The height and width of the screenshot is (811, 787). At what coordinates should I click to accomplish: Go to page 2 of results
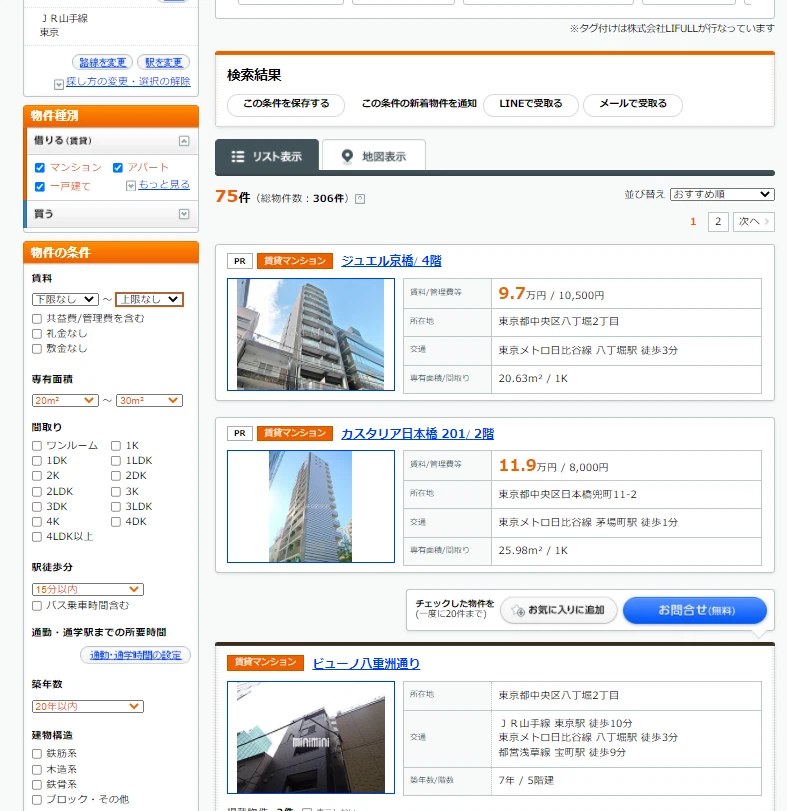pyautogui.click(x=718, y=221)
